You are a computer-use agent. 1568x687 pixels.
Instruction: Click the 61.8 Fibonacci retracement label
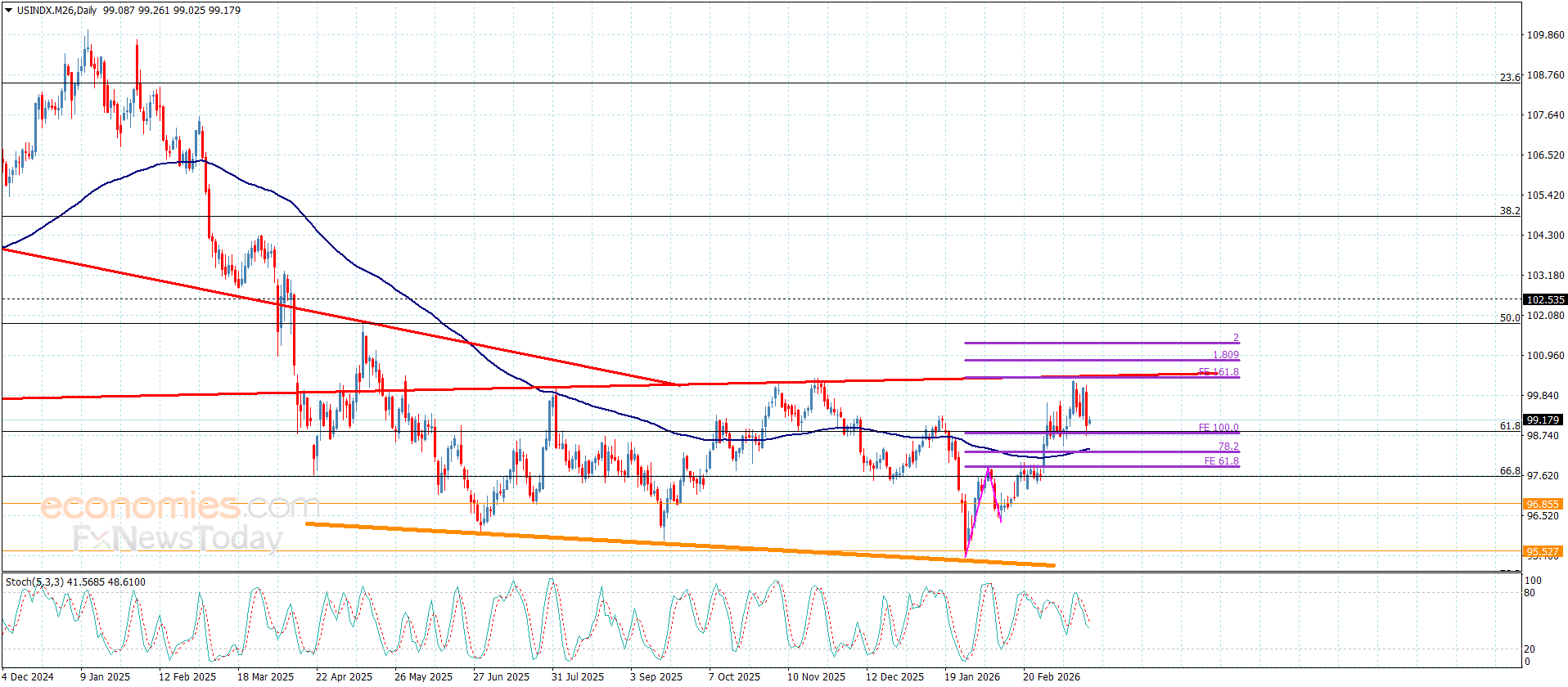coord(1510,426)
